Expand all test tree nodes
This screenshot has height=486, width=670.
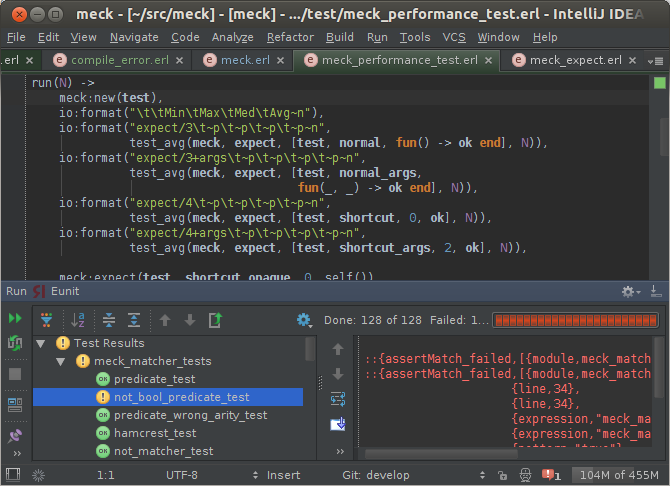point(134,320)
